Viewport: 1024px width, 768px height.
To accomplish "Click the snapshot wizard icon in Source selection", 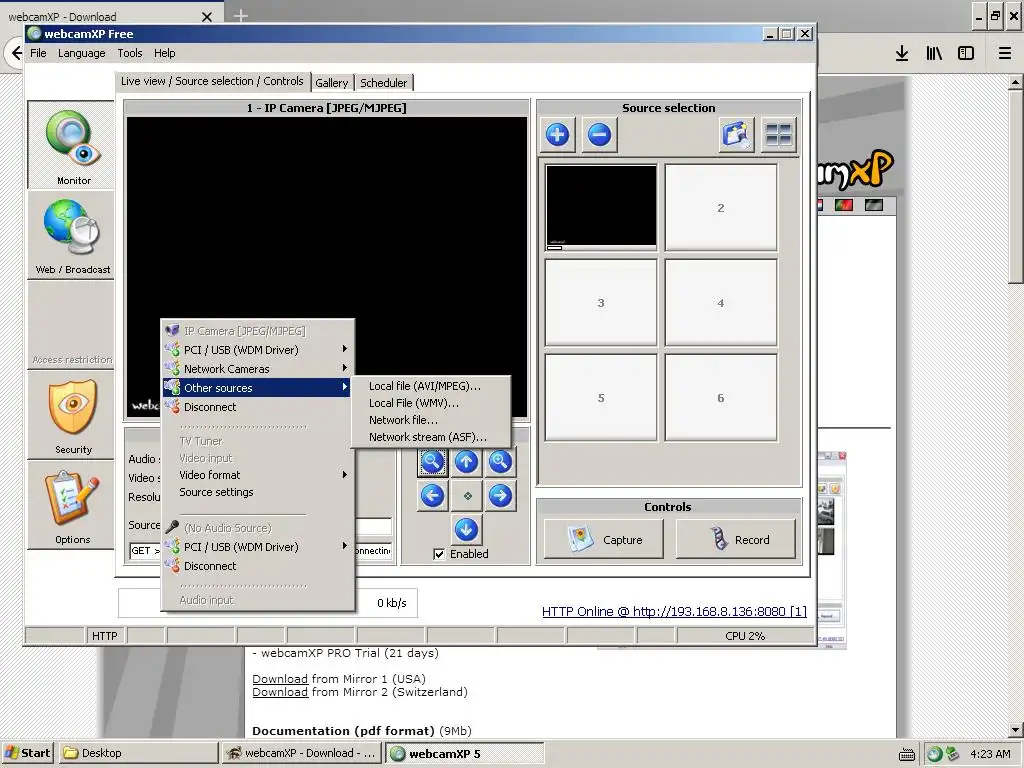I will click(737, 135).
